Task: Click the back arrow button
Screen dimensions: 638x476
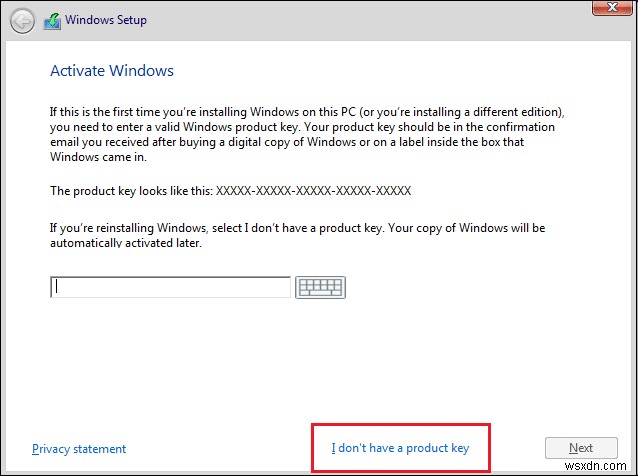Action: [24, 18]
